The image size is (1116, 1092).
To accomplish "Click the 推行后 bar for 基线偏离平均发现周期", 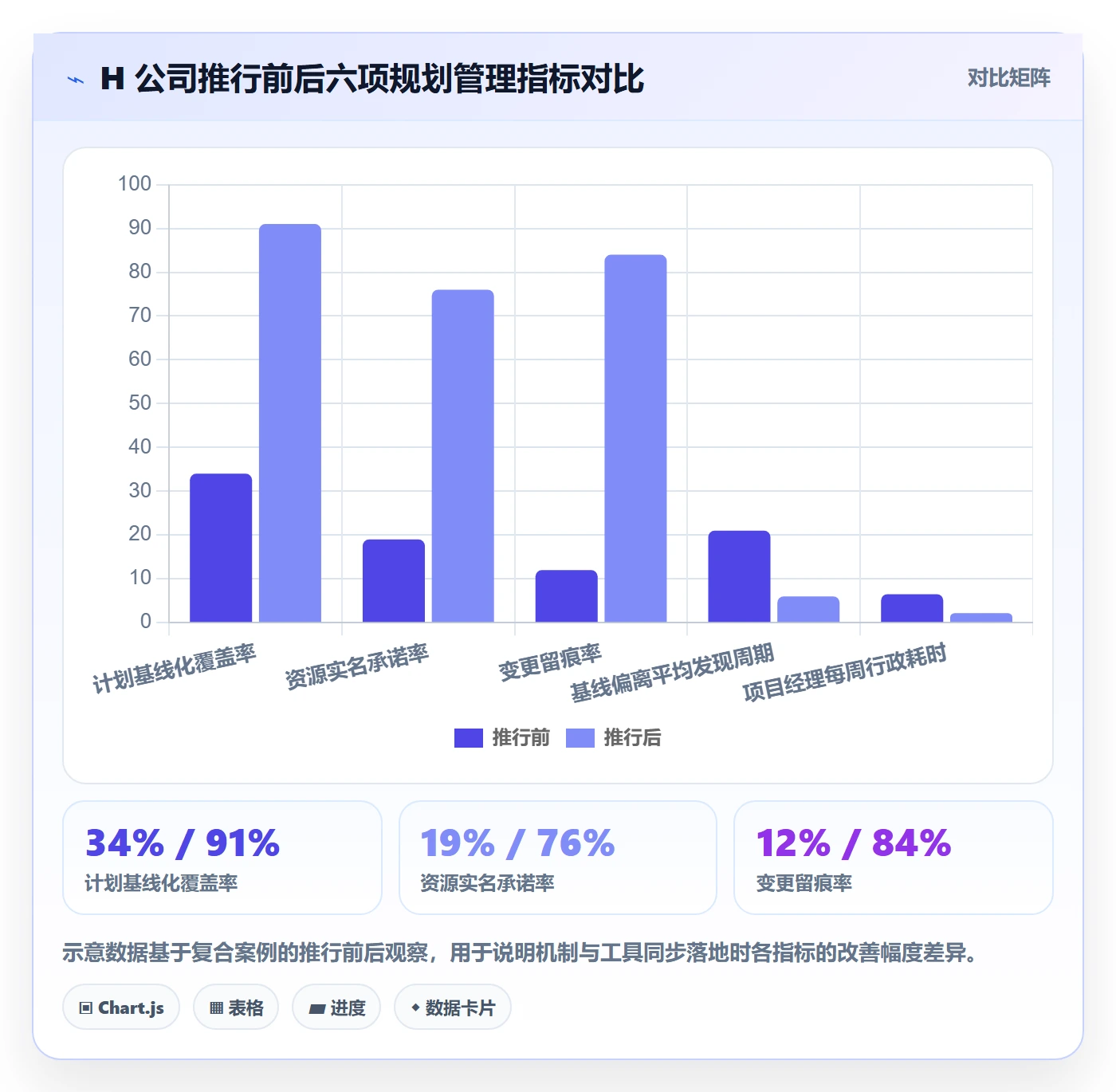I will click(x=808, y=609).
